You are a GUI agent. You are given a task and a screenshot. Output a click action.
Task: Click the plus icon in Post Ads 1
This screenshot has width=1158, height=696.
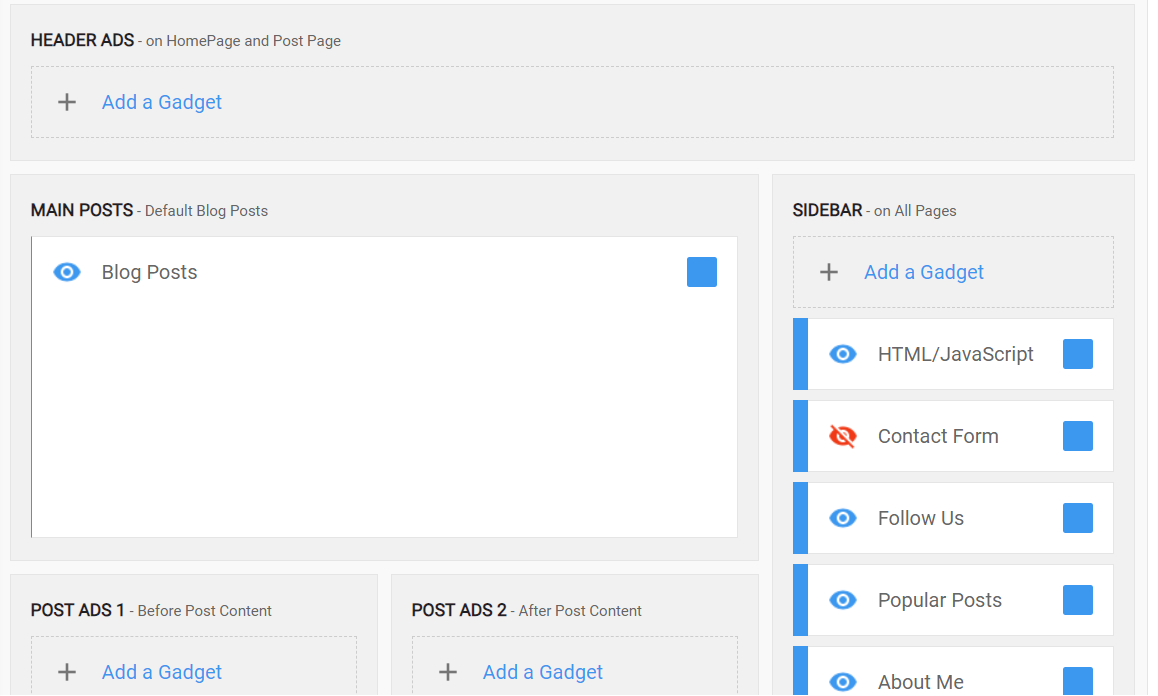[67, 672]
